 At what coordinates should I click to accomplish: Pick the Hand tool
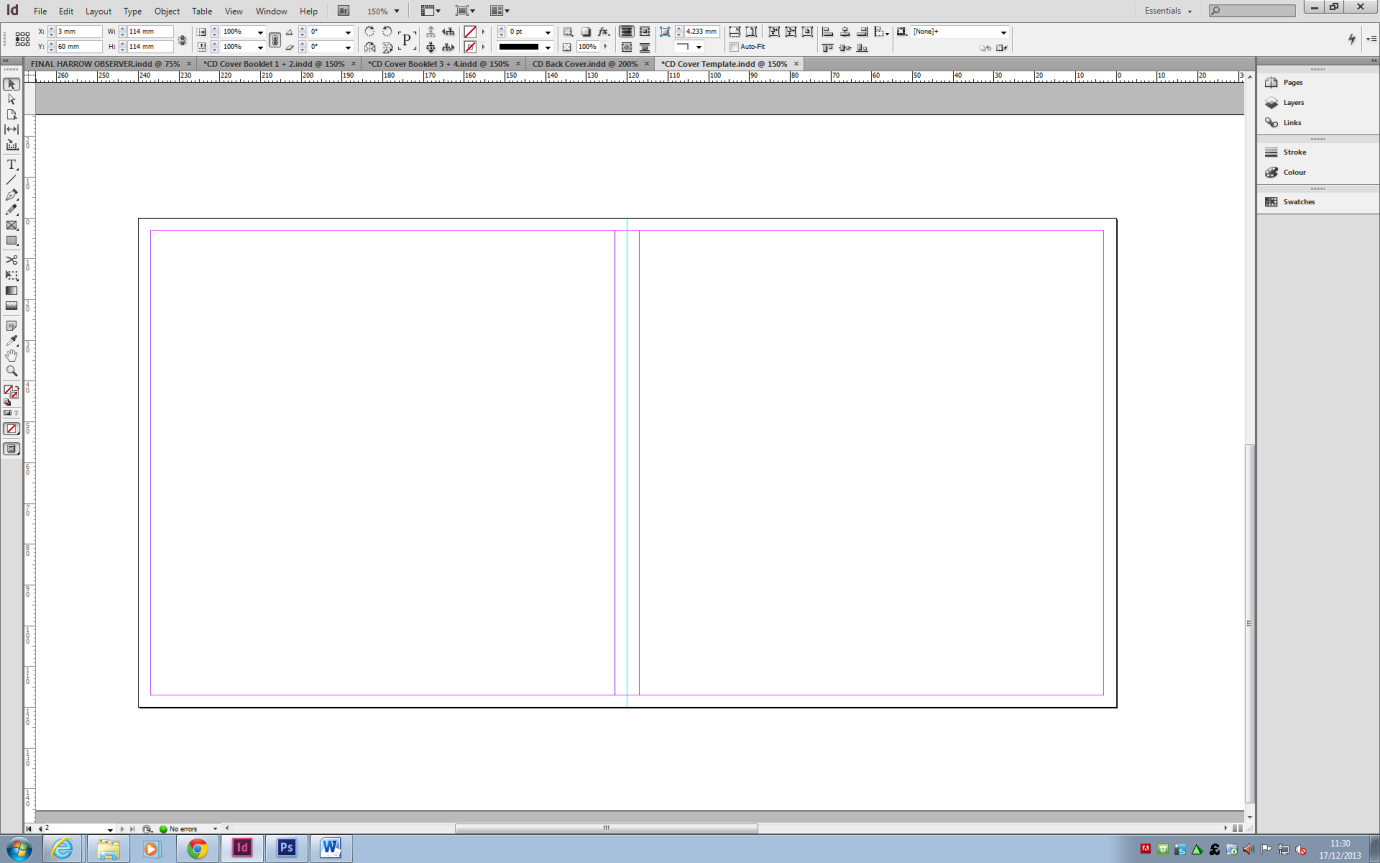(13, 356)
